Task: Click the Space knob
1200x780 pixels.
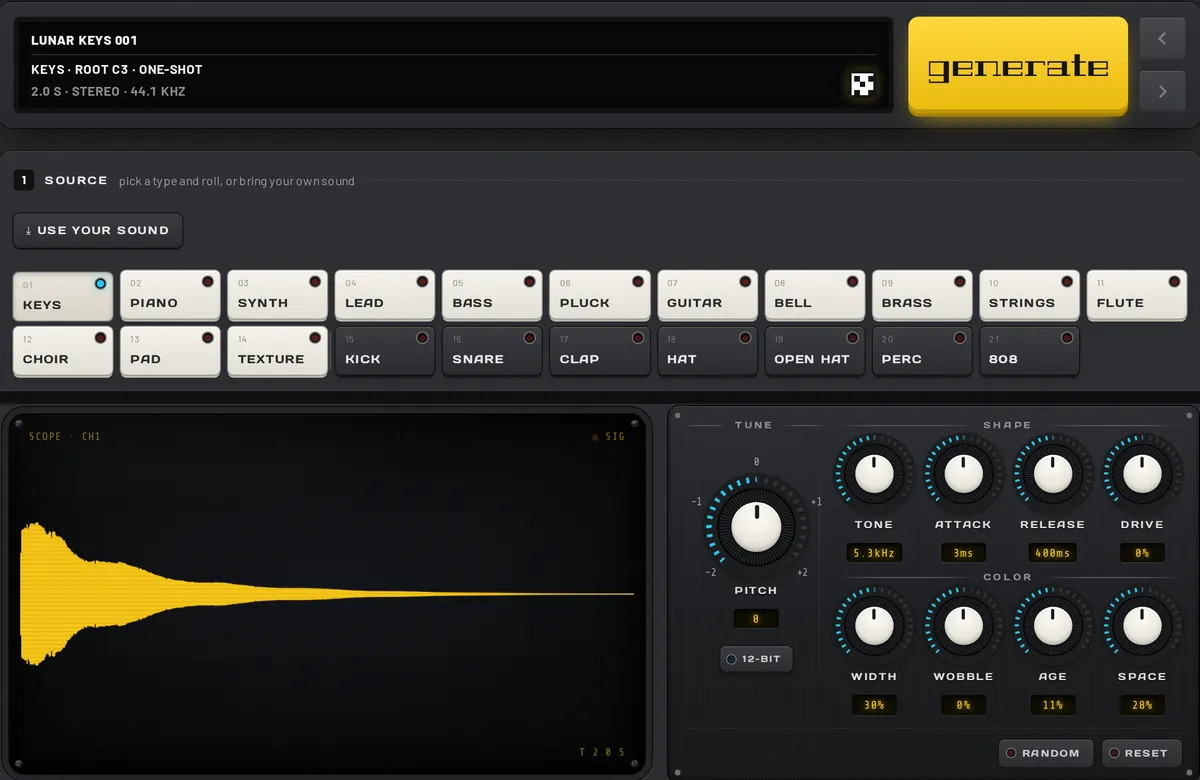Action: [x=1142, y=626]
